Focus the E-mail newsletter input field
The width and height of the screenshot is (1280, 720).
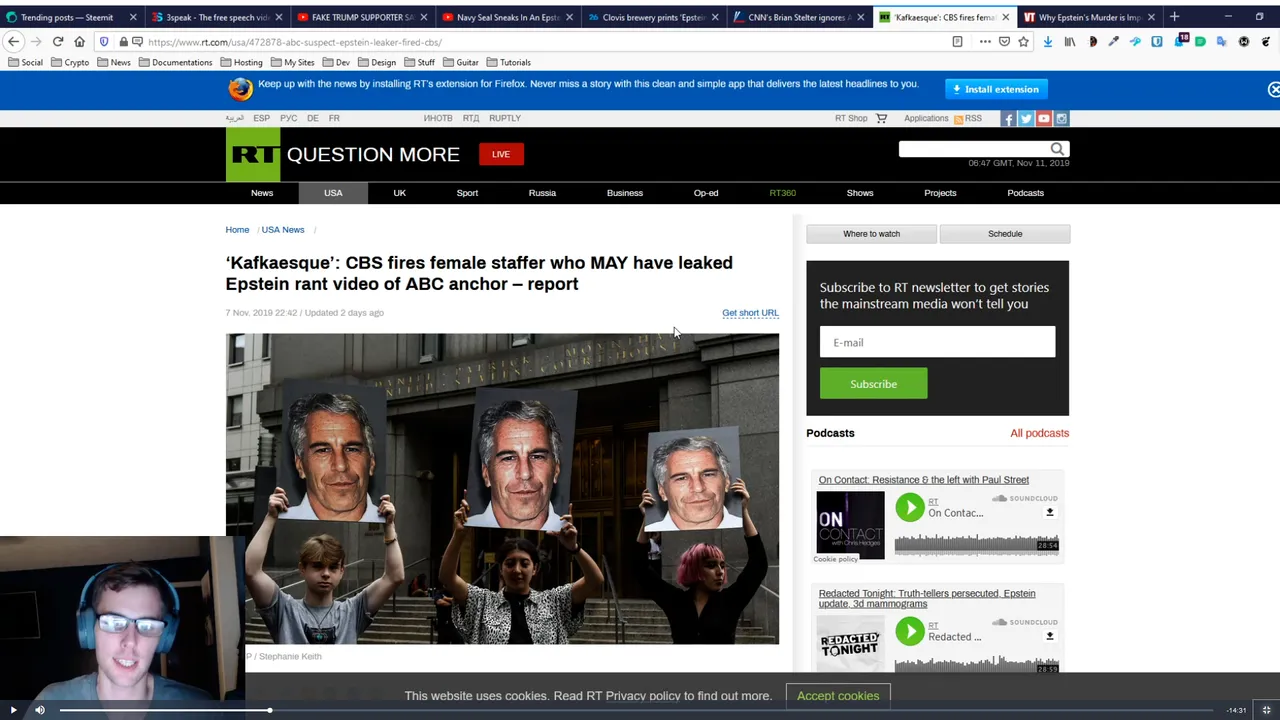point(937,342)
